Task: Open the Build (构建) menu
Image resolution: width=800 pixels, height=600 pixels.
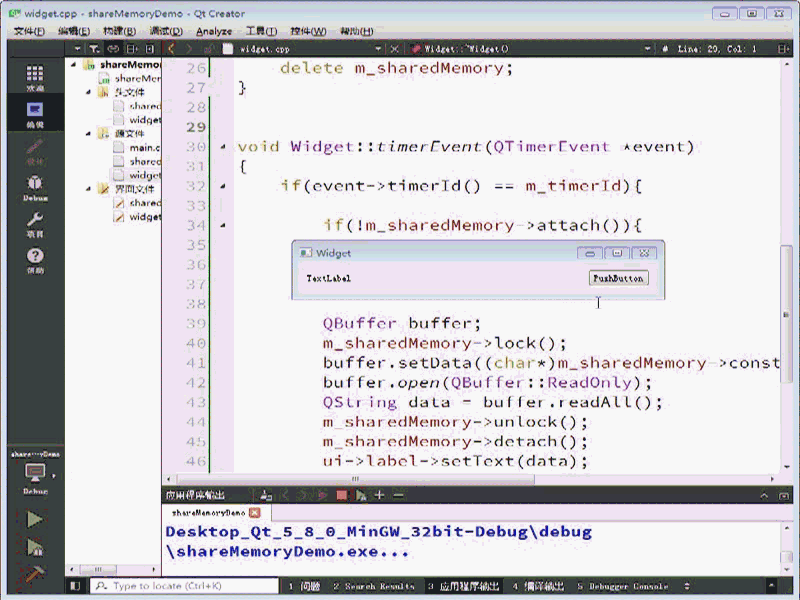Action: coord(119,31)
